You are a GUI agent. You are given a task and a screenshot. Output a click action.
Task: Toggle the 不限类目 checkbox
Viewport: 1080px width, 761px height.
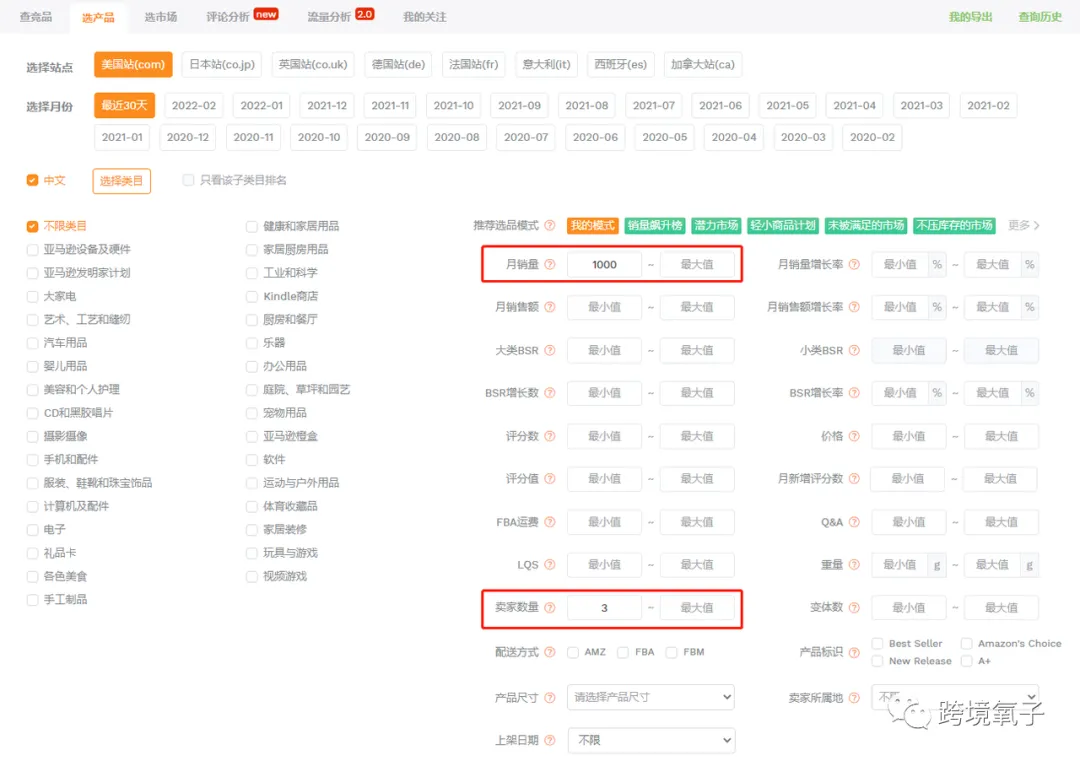[x=32, y=226]
